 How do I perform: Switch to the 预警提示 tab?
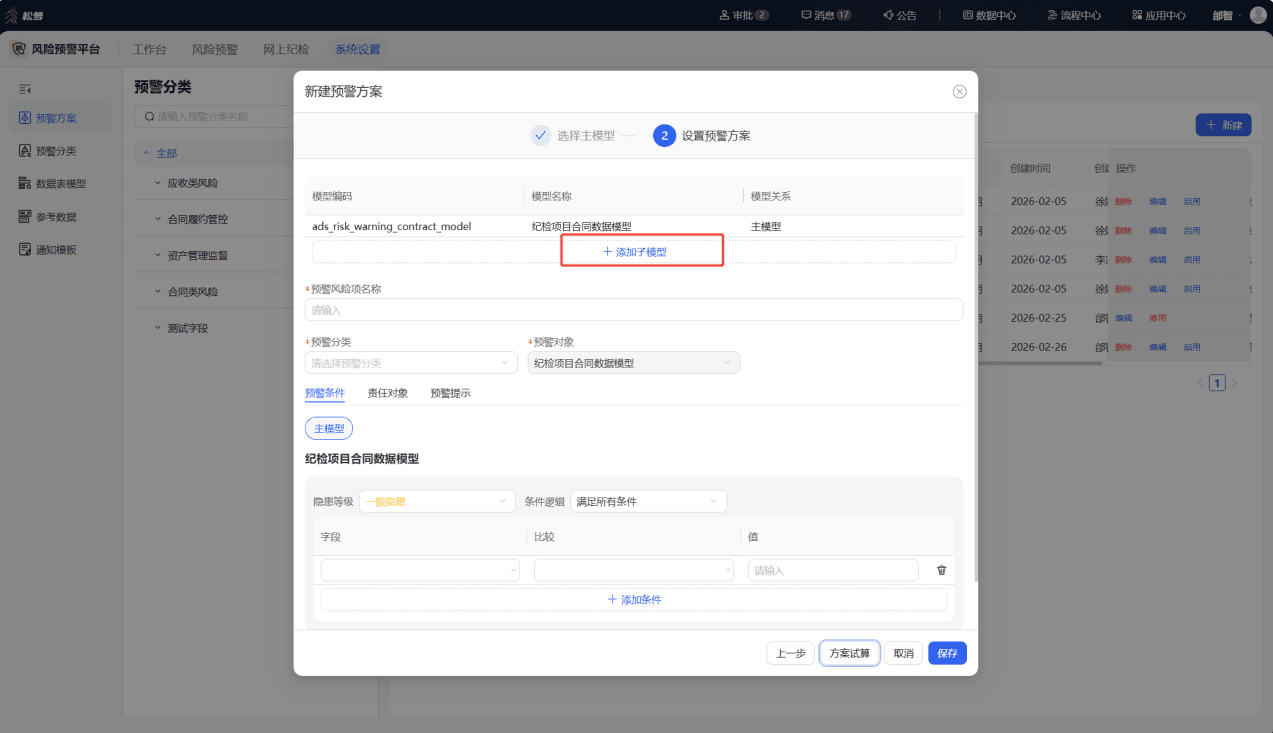(450, 393)
